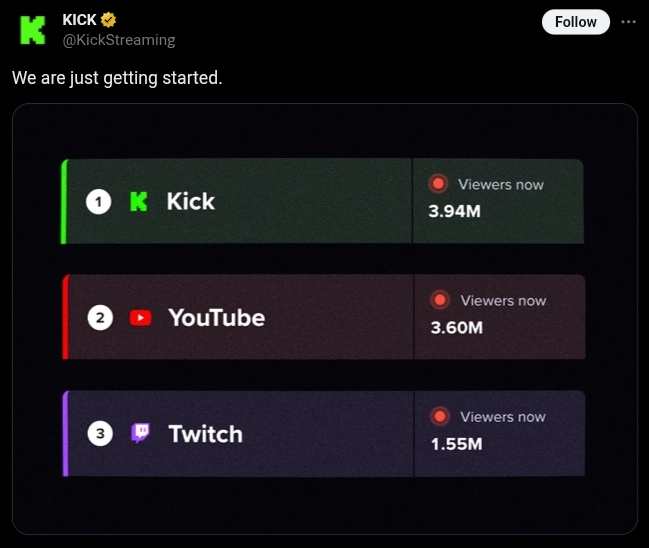Click the green accent bar on Kick row
This screenshot has width=649, height=548.
click(64, 201)
